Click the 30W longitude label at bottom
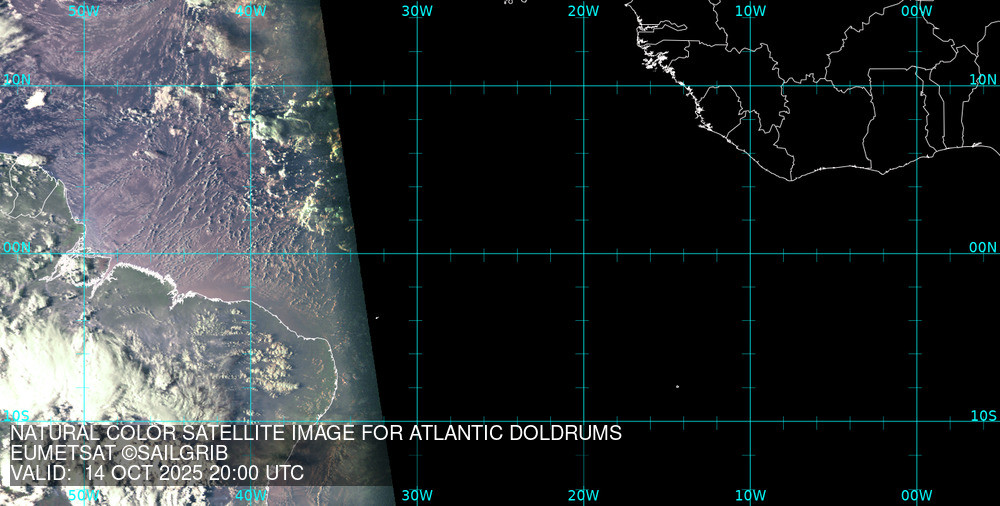The image size is (1000, 506). tap(417, 495)
